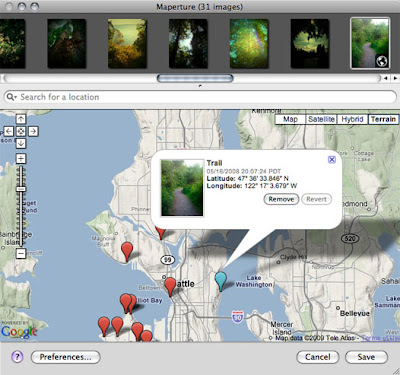
Task: Click the Route 99 shield on map
Action: [x=168, y=260]
